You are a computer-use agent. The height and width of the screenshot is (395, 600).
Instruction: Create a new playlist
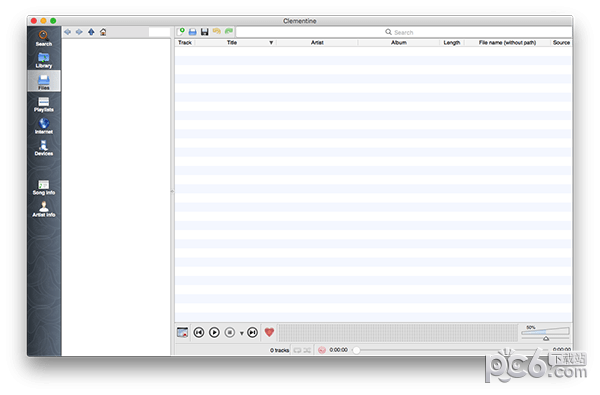coord(181,31)
